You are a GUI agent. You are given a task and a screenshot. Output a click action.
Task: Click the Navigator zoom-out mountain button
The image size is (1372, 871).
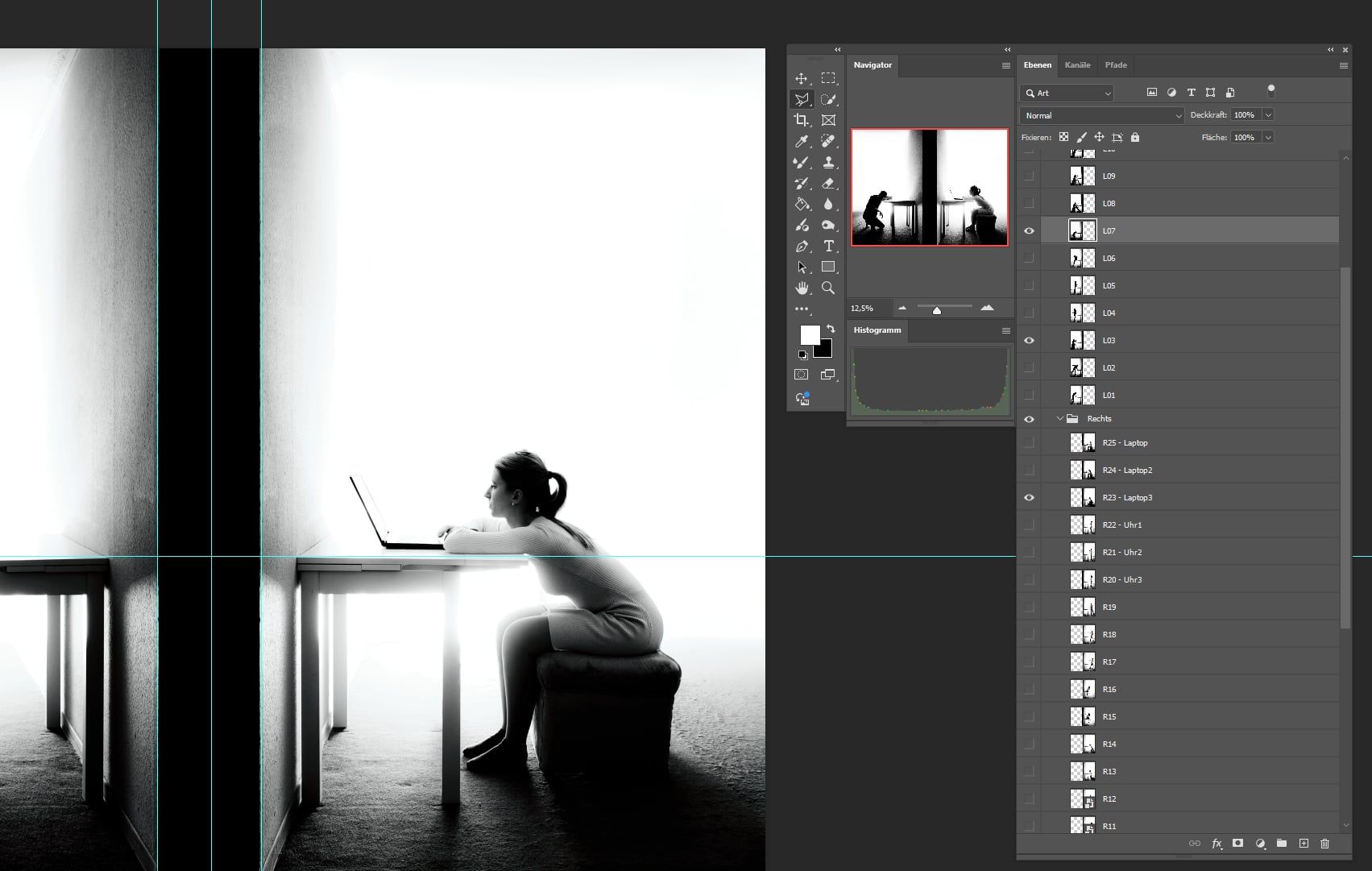tap(902, 308)
